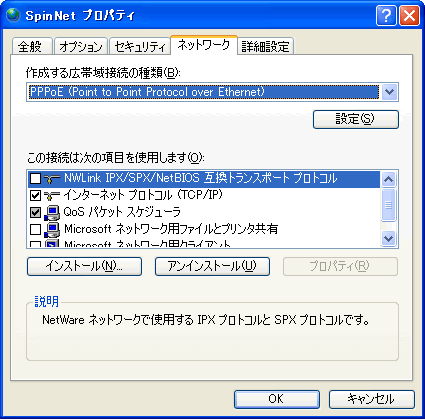
Task: Select the QoS パケット スケジューラ row
Action: coord(204,213)
